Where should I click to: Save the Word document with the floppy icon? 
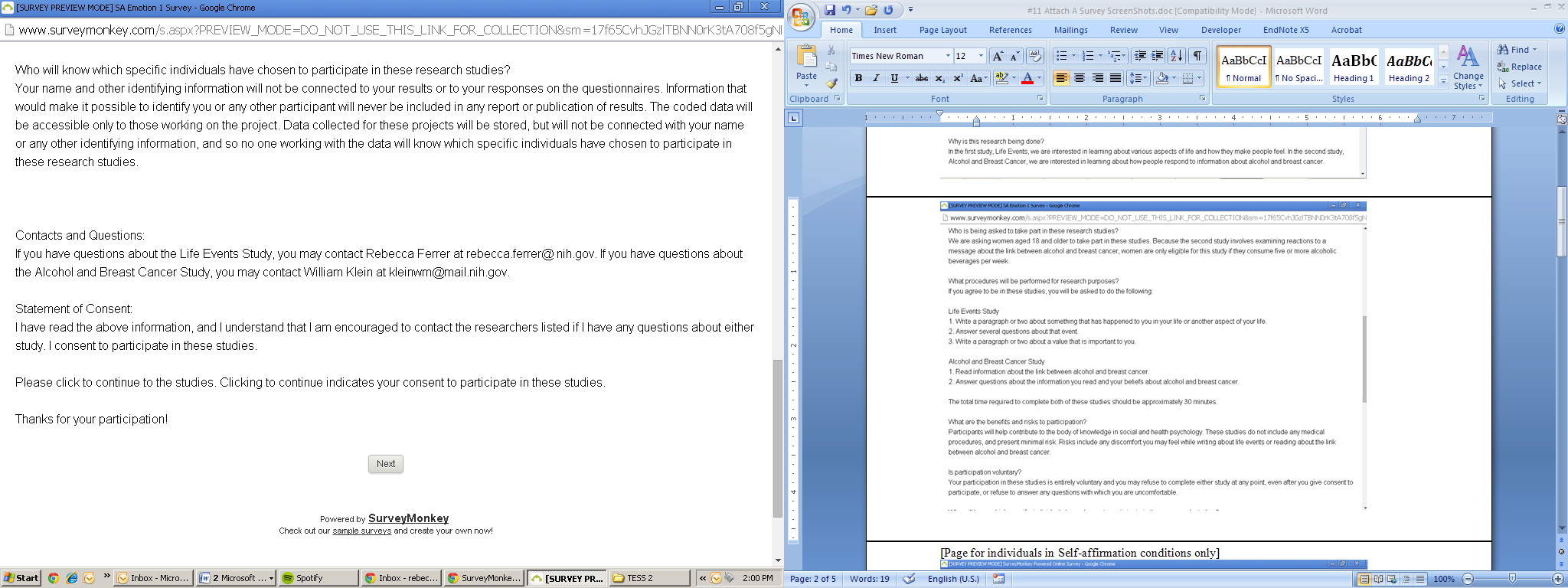pos(830,10)
